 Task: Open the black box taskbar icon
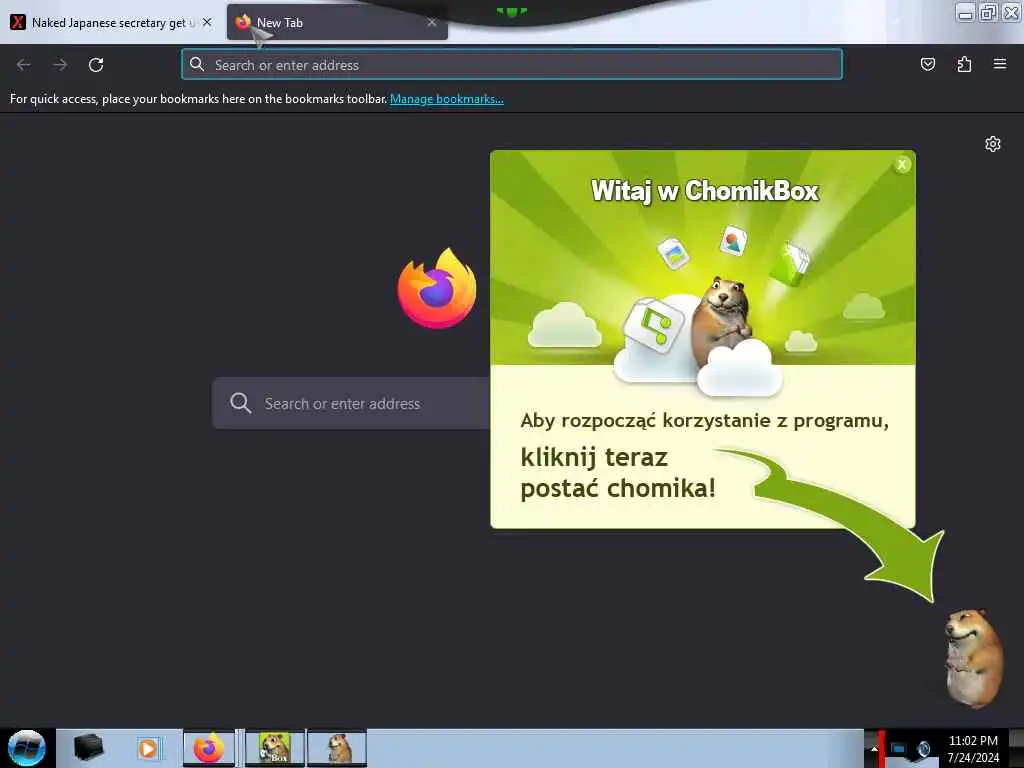[88, 747]
